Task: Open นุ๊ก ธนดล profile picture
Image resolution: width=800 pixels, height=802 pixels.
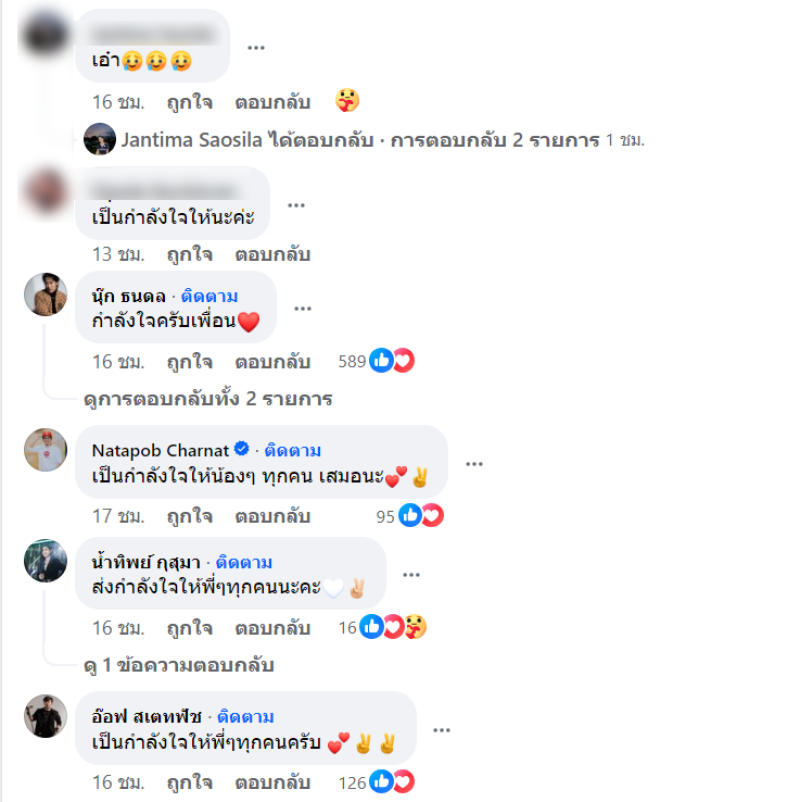Action: point(46,294)
